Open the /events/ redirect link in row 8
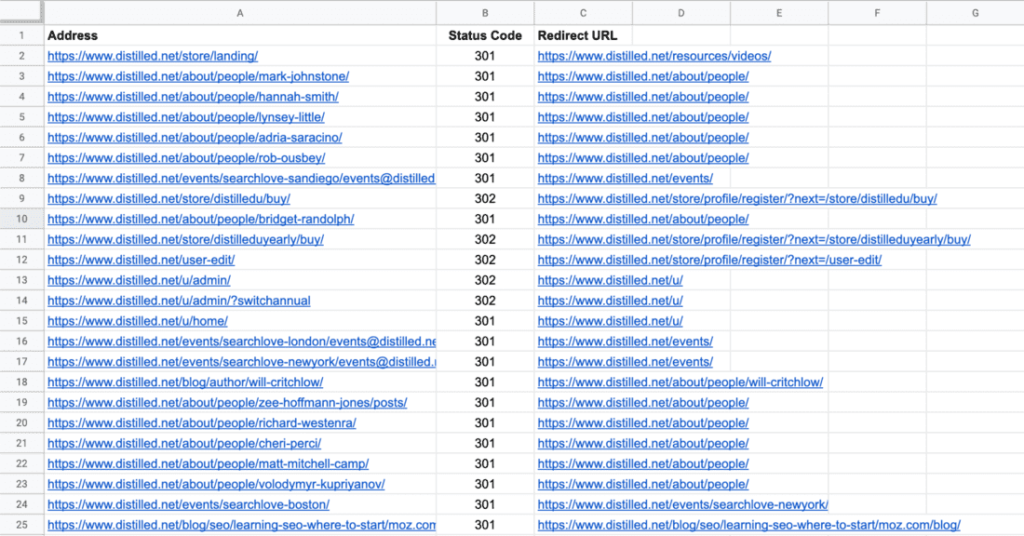Screen dimensions: 1024x536 [x=625, y=178]
